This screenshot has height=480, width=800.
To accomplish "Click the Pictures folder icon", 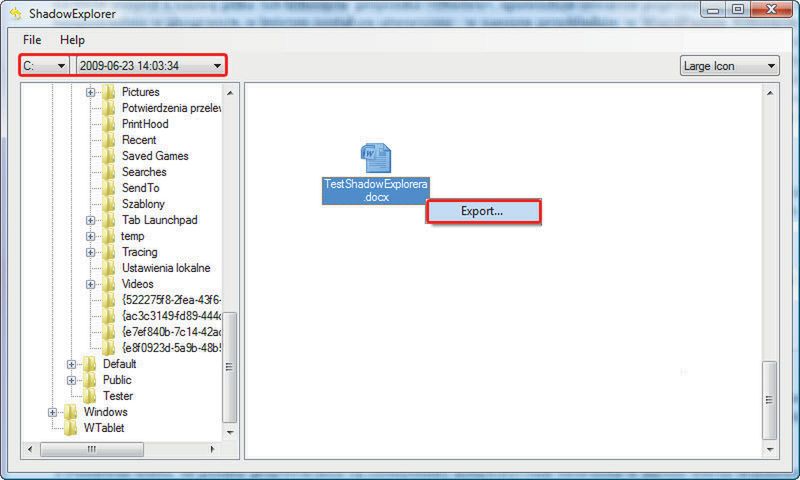I will point(108,92).
